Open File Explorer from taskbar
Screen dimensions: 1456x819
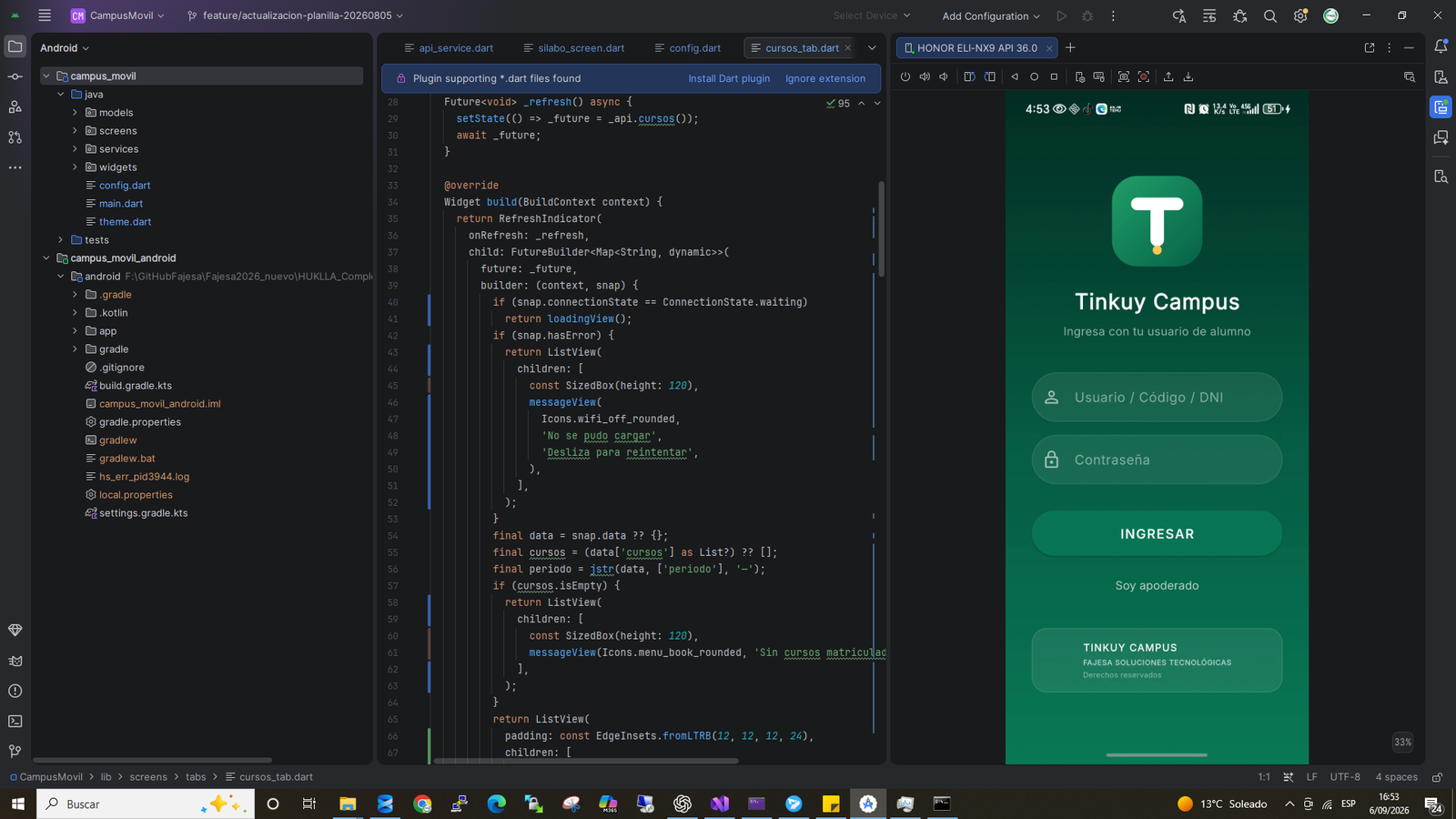(x=348, y=804)
